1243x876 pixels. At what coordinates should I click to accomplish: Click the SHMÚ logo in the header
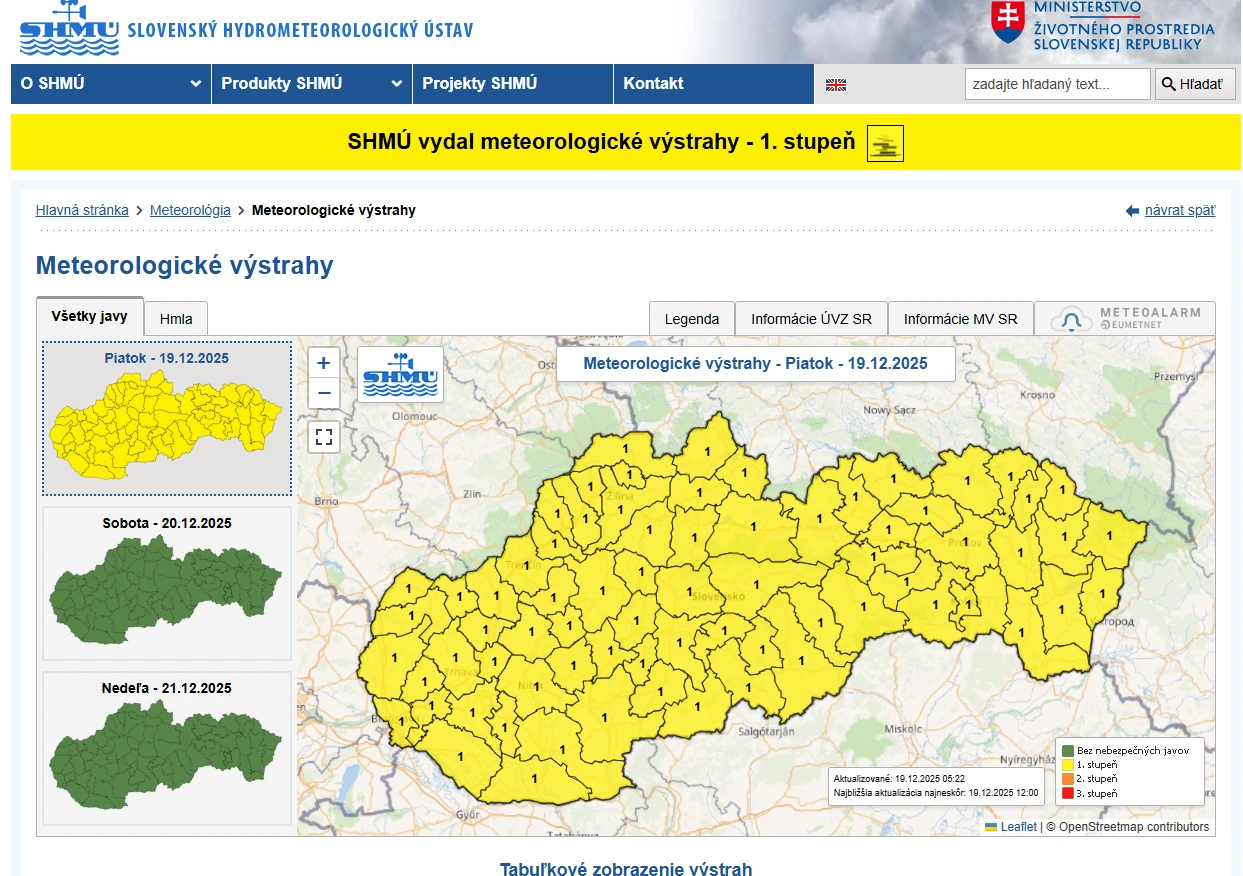[69, 29]
